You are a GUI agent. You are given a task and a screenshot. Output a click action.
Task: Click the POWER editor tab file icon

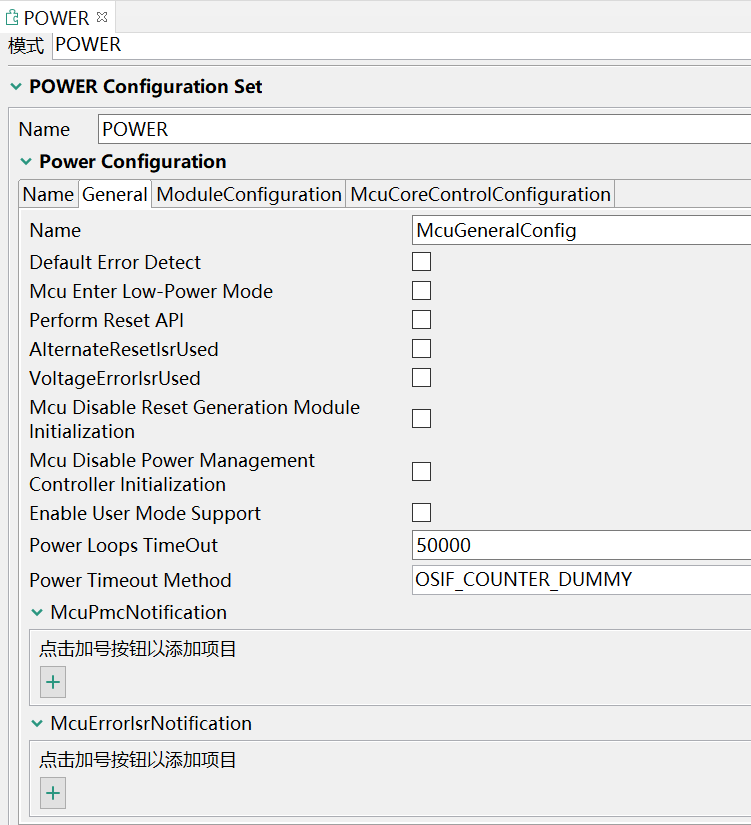tap(12, 17)
